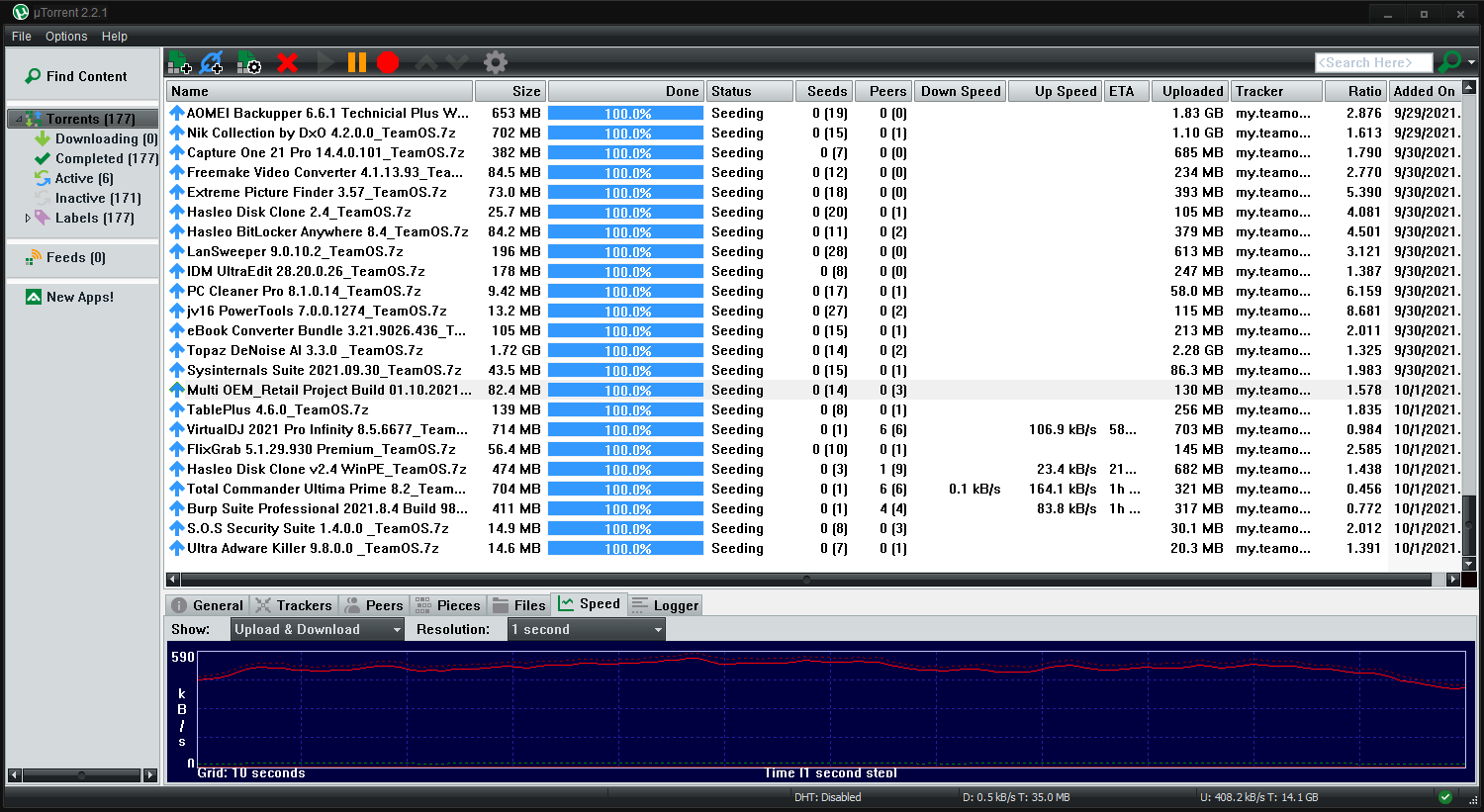1484x812 pixels.
Task: Open the Resolution 1 second dropdown
Action: [x=587, y=629]
